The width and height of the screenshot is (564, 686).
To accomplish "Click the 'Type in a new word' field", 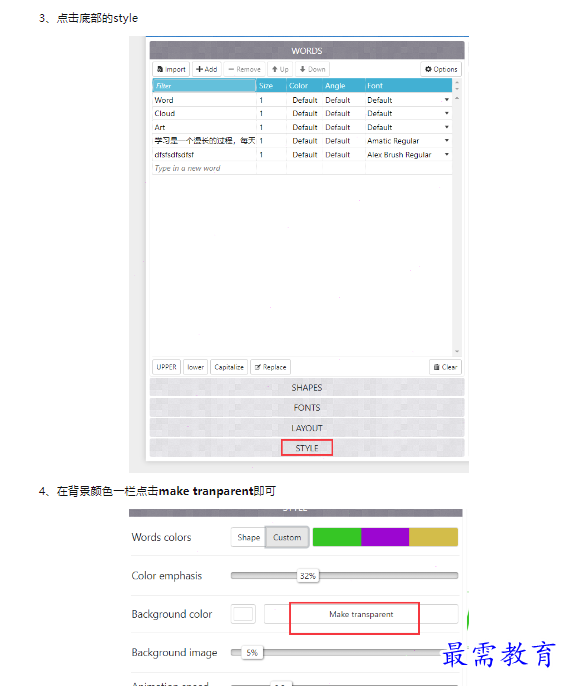I will pyautogui.click(x=204, y=168).
